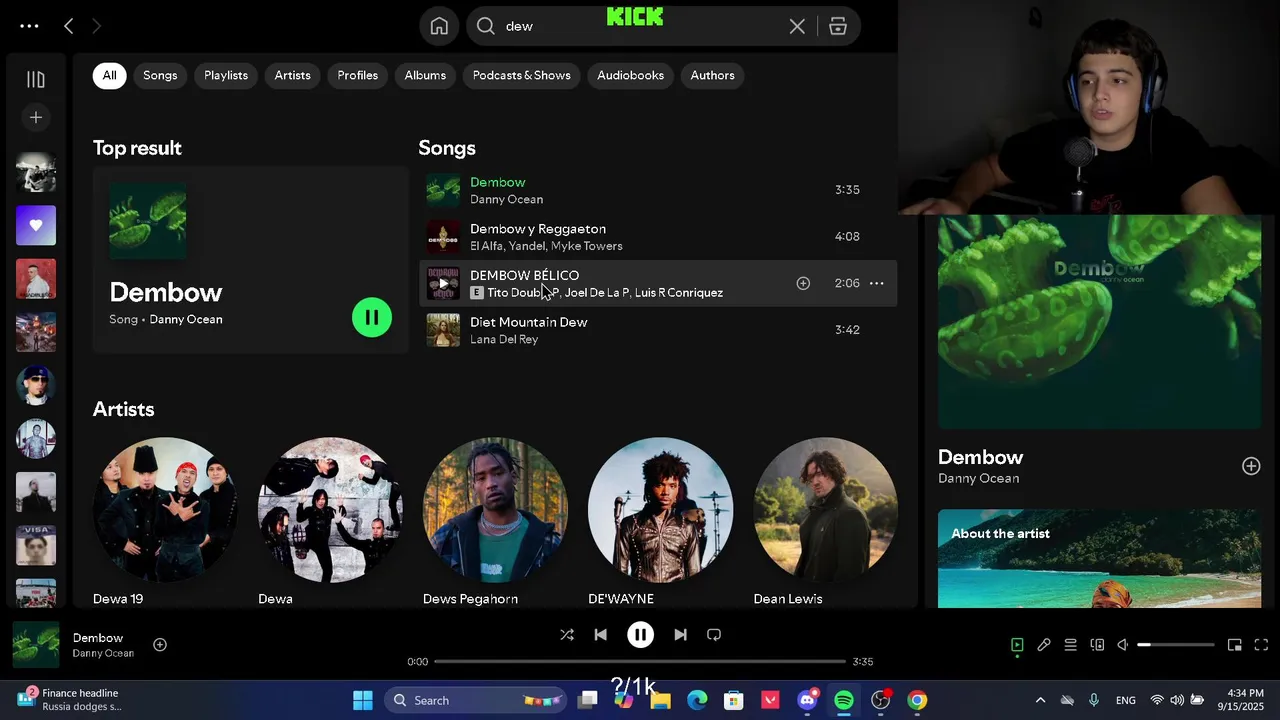The width and height of the screenshot is (1280, 720).
Task: Open Discord from the taskbar
Action: (x=808, y=700)
